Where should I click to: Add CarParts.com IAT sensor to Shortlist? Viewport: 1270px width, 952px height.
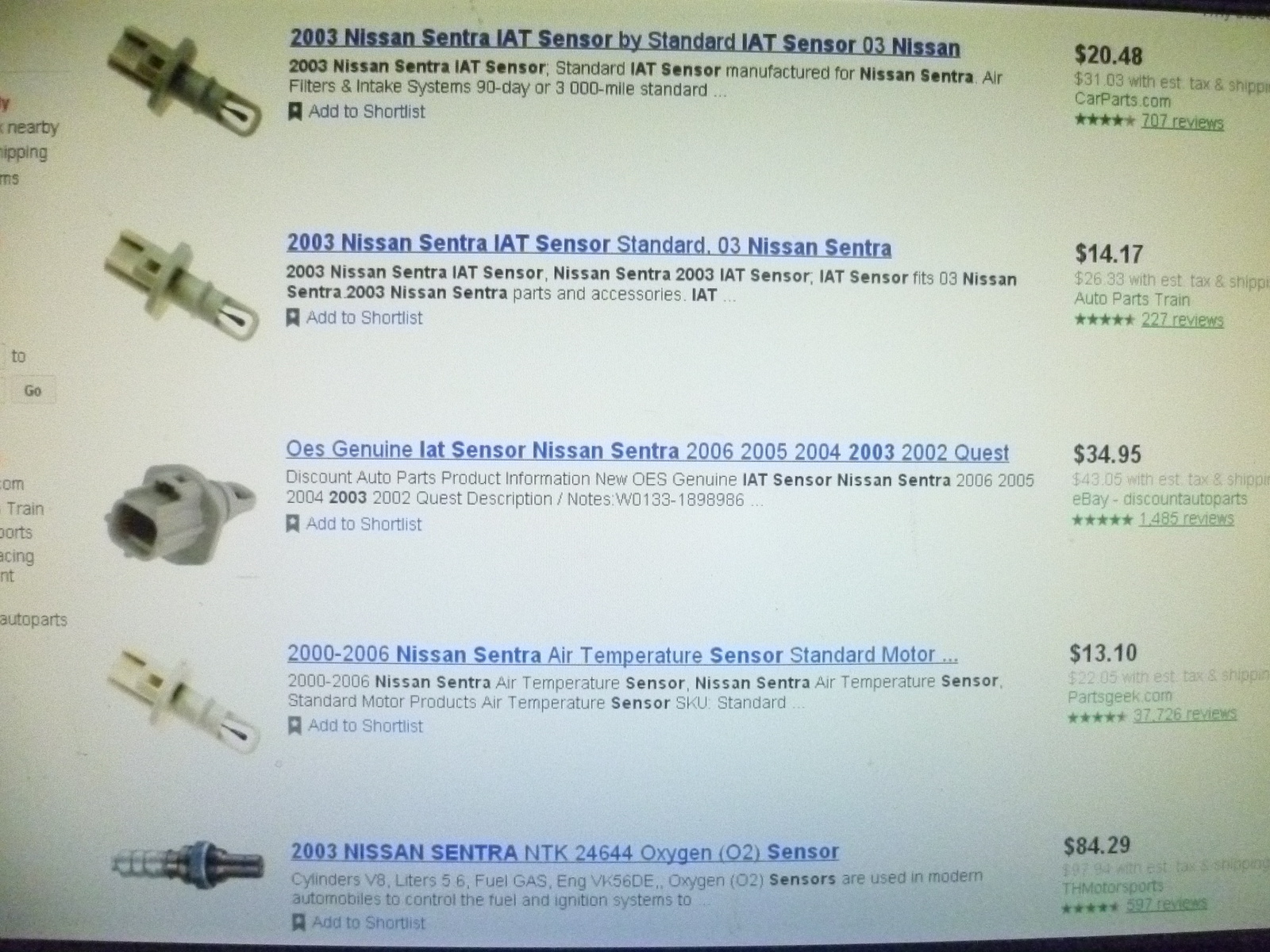pos(356,112)
